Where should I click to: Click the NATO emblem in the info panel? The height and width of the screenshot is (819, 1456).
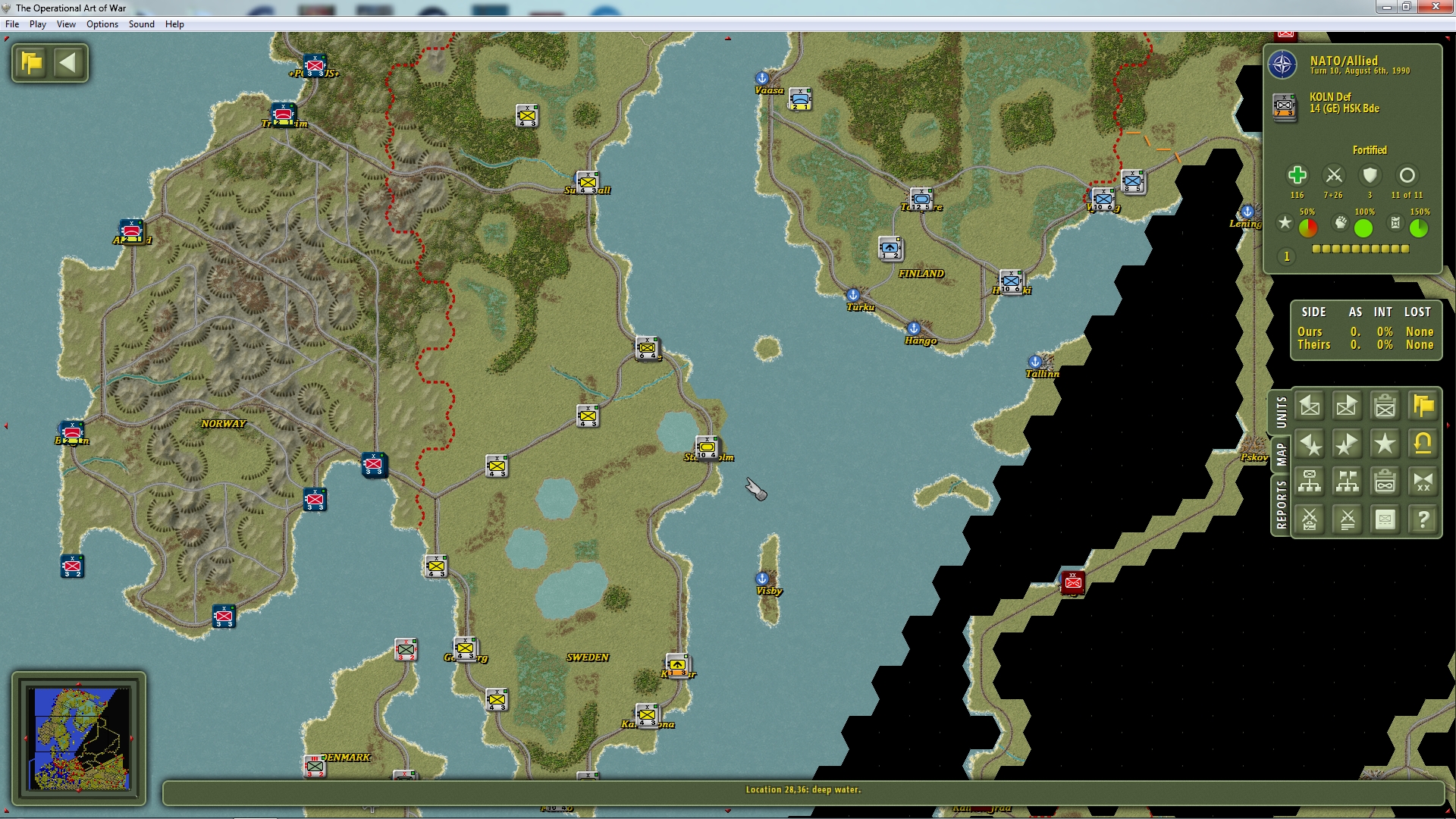pos(1282,64)
